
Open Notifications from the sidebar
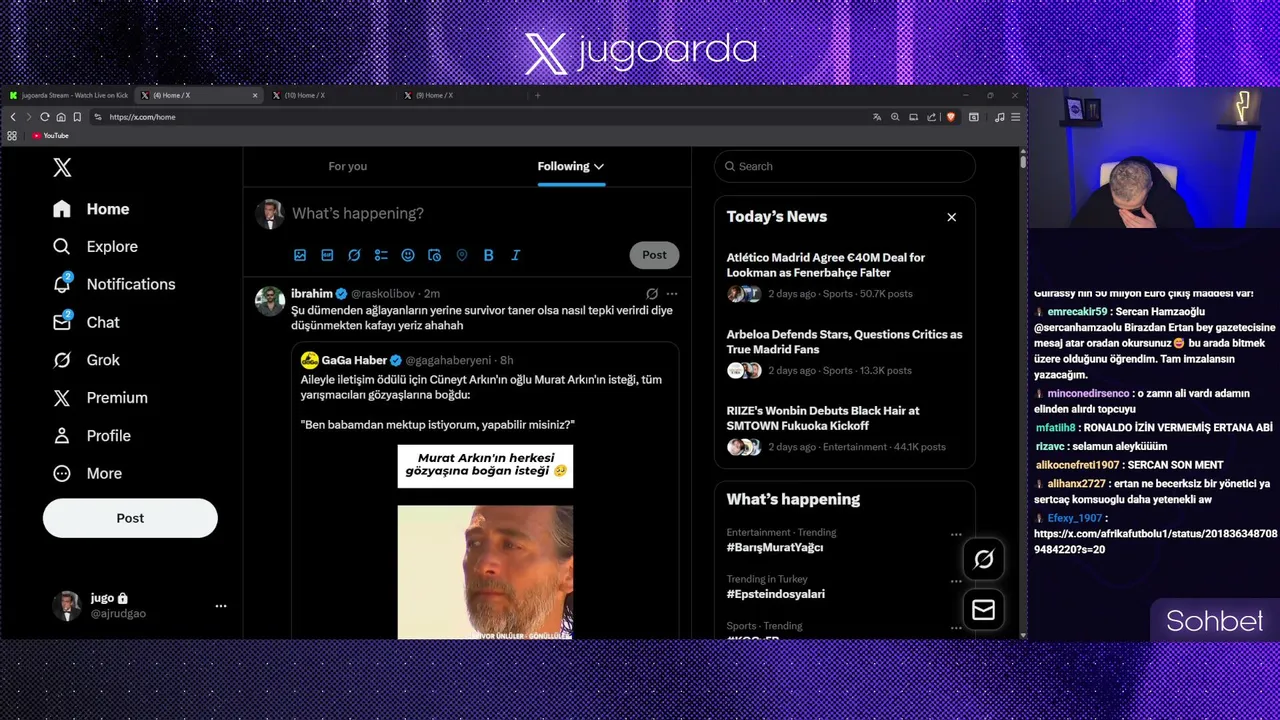click(x=114, y=284)
